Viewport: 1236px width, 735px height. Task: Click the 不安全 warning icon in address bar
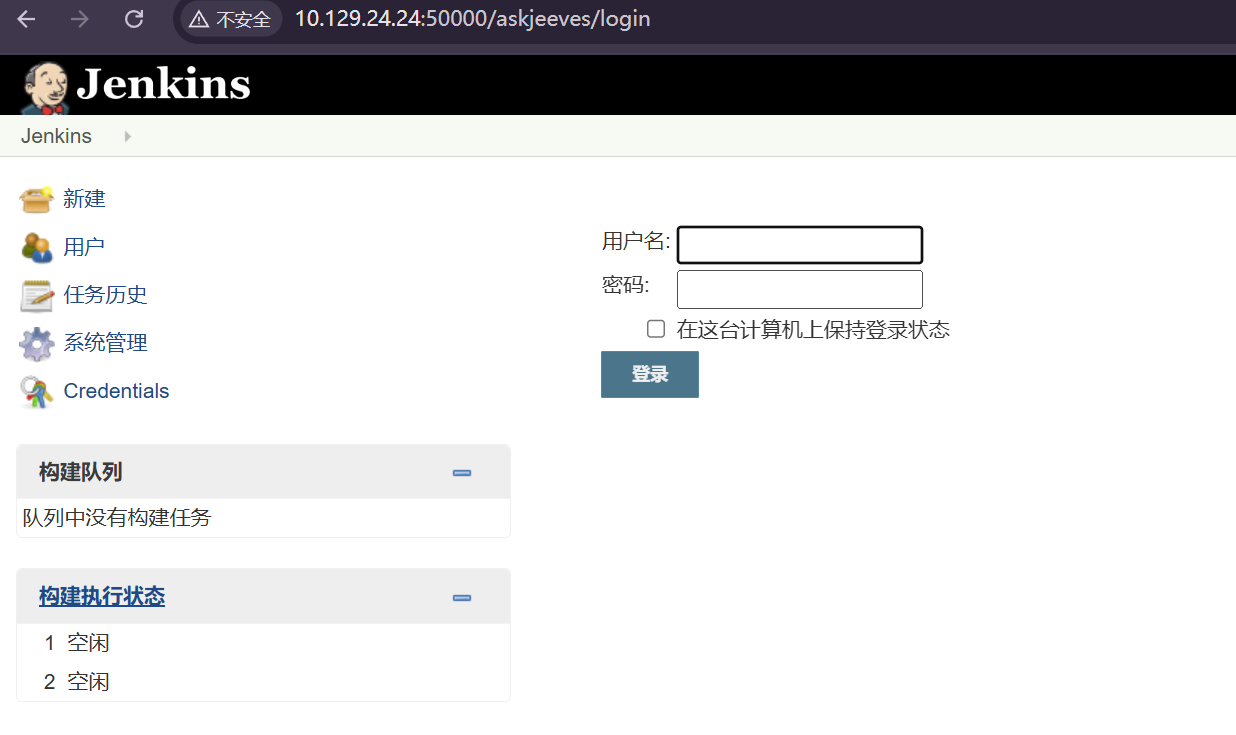[197, 18]
